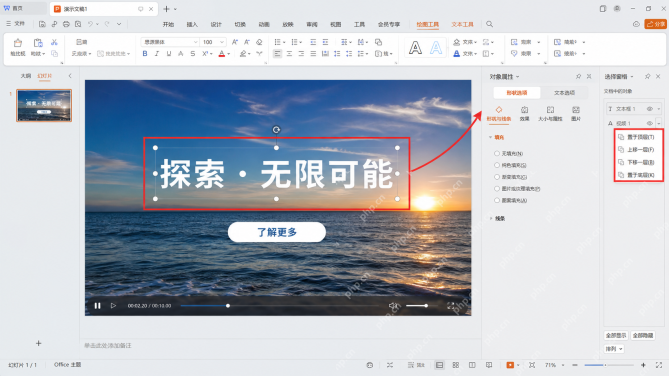Open the font size dropdown
Image resolution: width=669 pixels, height=376 pixels.
pyautogui.click(x=222, y=42)
